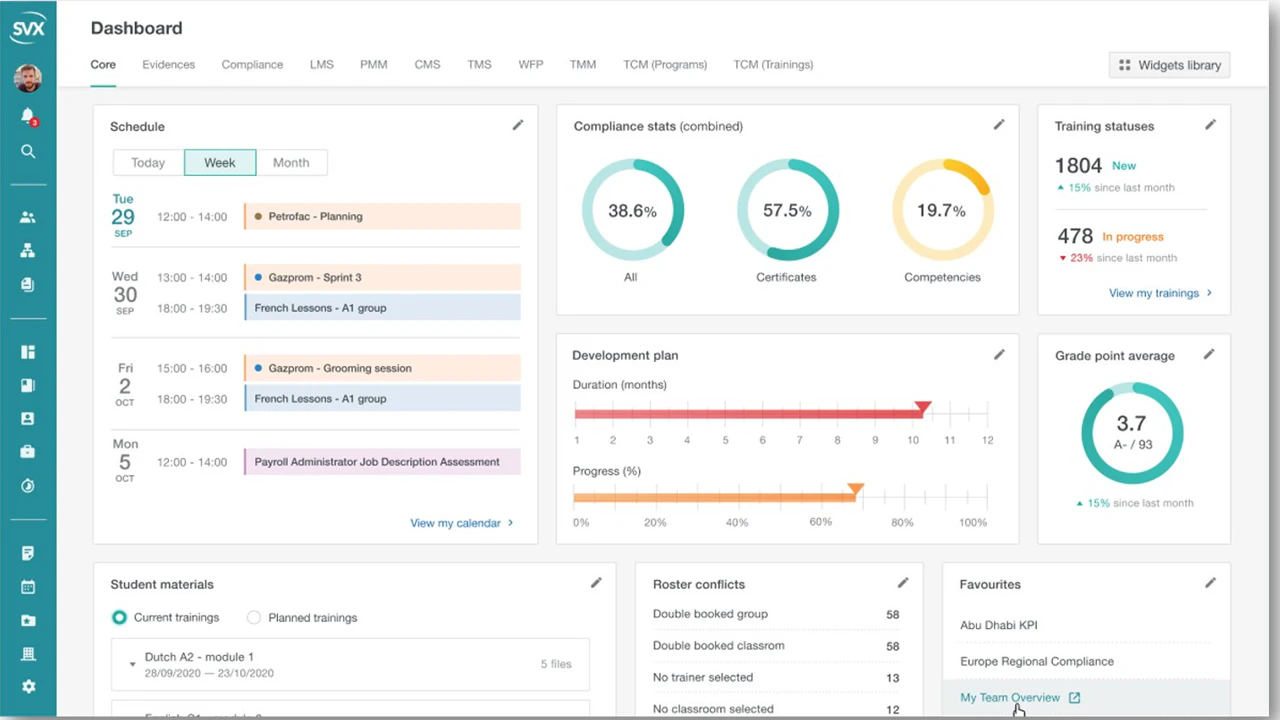
Task: Open the org chart icon in sidebar
Action: (28, 250)
